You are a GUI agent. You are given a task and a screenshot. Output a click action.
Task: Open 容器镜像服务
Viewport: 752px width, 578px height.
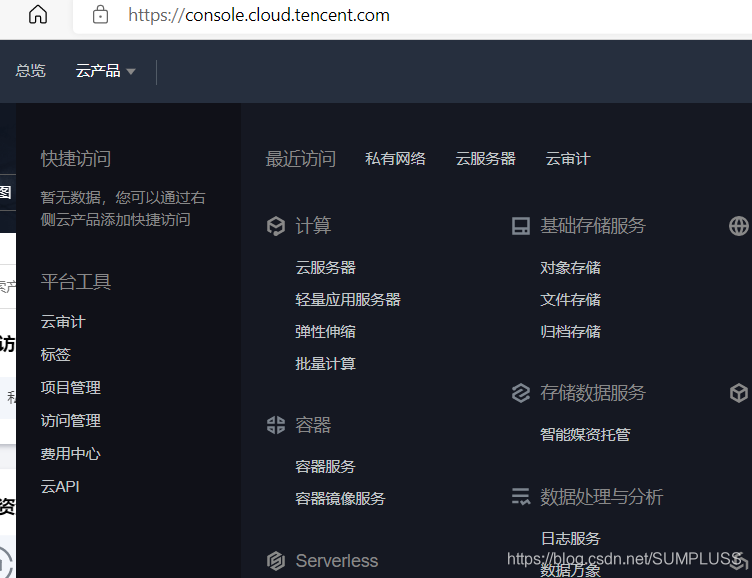pyautogui.click(x=340, y=499)
